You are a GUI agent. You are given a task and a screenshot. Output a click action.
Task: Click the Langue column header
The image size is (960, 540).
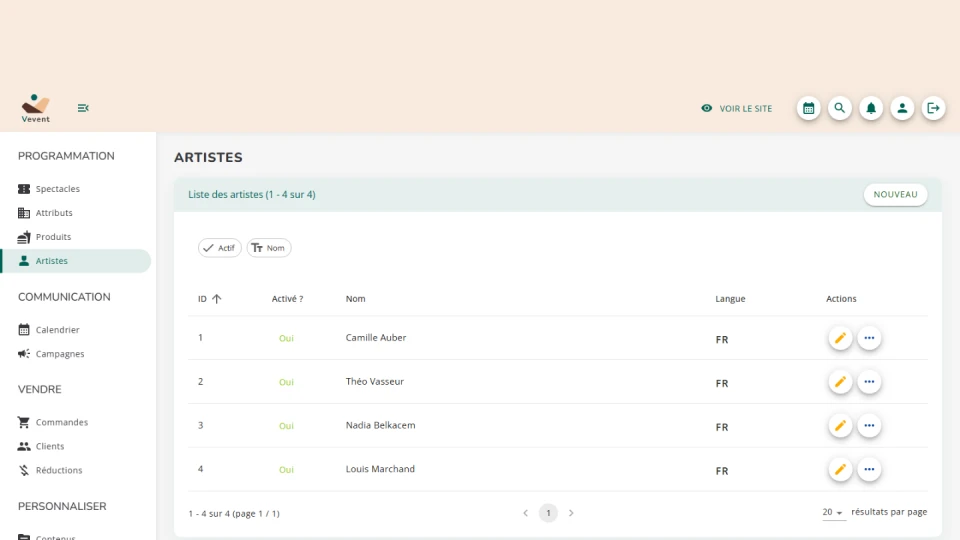(730, 299)
